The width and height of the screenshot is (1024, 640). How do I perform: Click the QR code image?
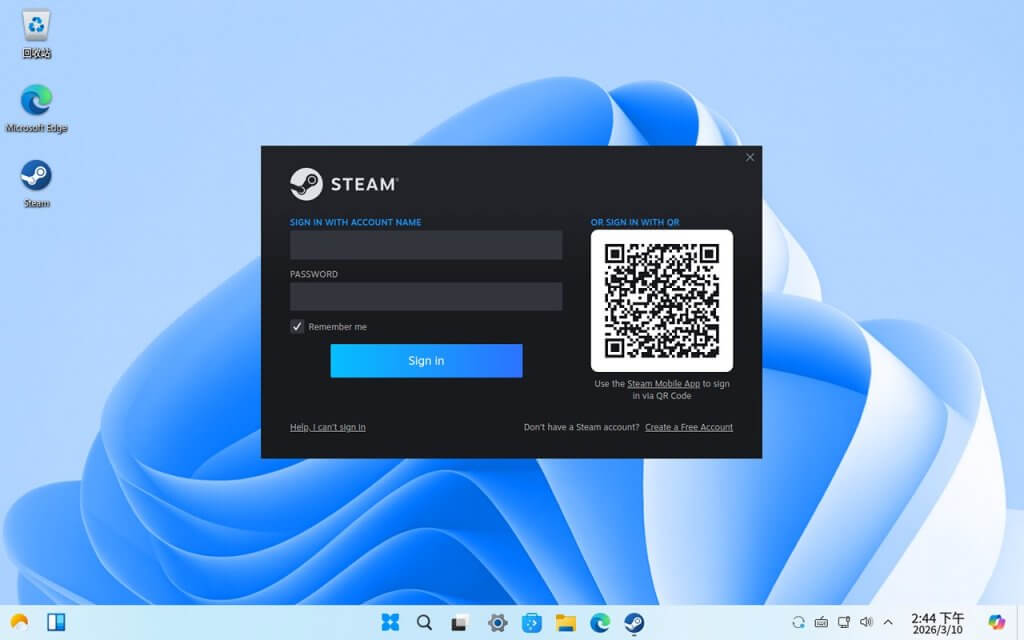coord(662,301)
